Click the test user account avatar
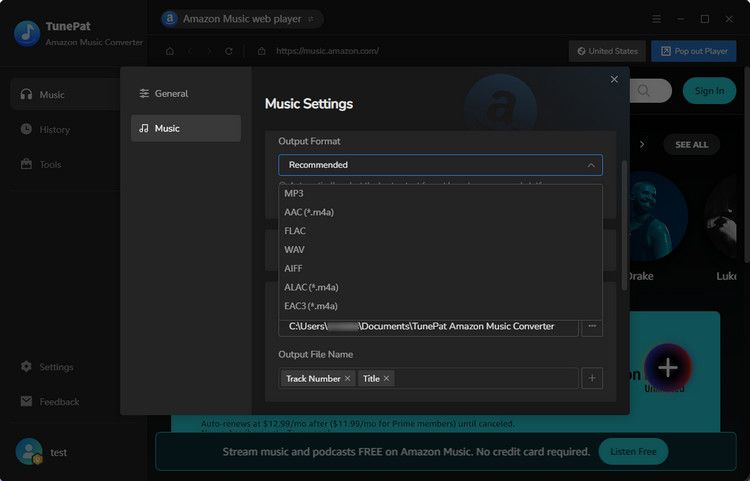Image resolution: width=750 pixels, height=481 pixels. pyautogui.click(x=29, y=451)
